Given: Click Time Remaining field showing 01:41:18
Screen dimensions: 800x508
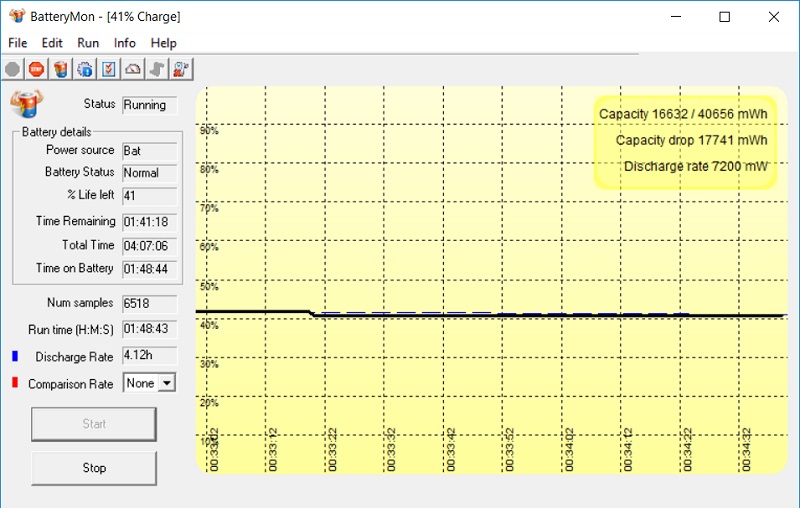Looking at the screenshot, I should click(149, 222).
